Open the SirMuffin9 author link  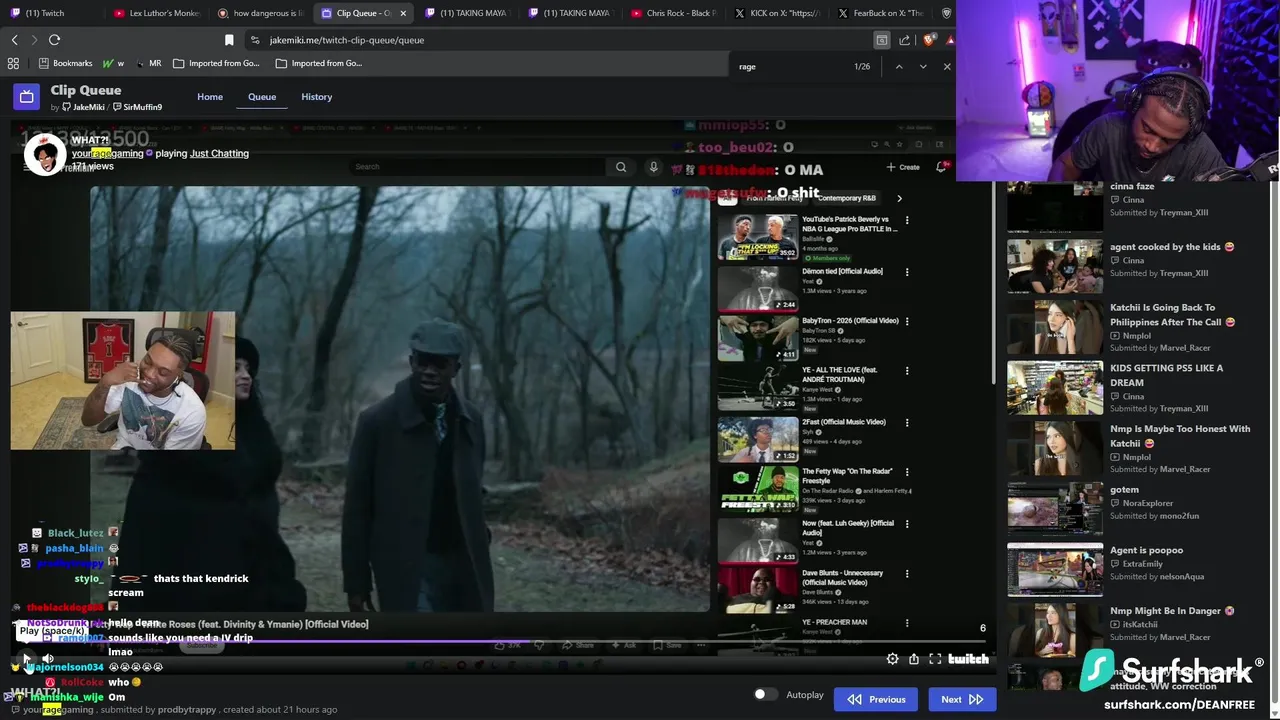137,107
